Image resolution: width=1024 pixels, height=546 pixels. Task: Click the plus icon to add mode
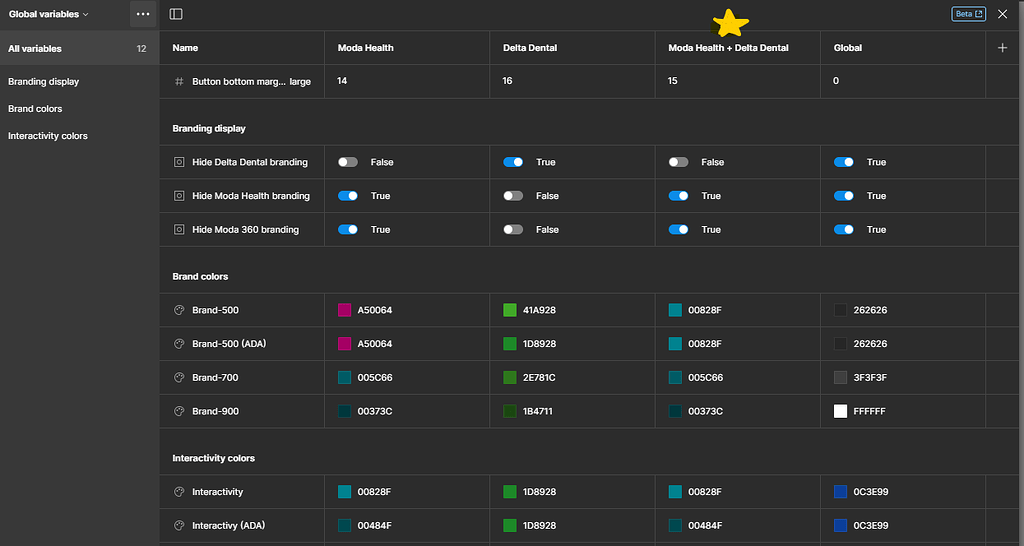click(1002, 48)
